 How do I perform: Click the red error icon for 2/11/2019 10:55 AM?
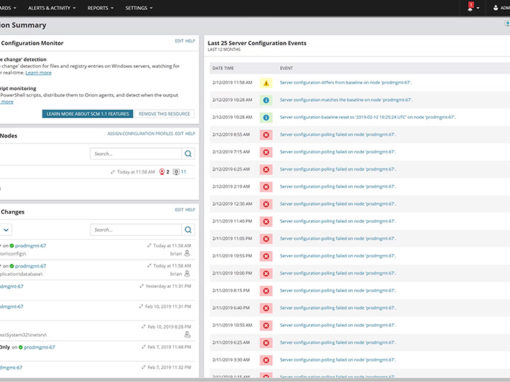click(x=266, y=325)
